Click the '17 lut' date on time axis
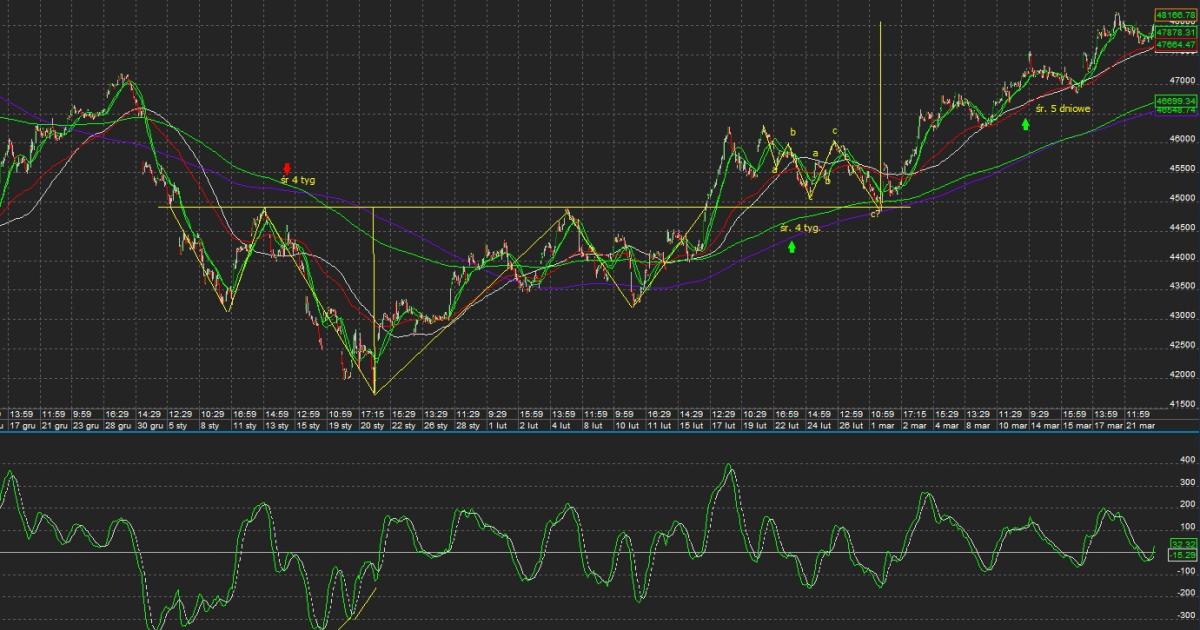Screen dimensions: 1200x630 (723, 425)
